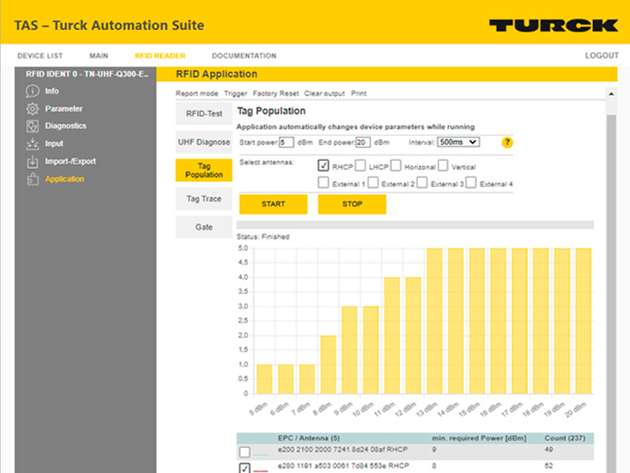Open Diagnostics in the sidebar

tap(65, 126)
